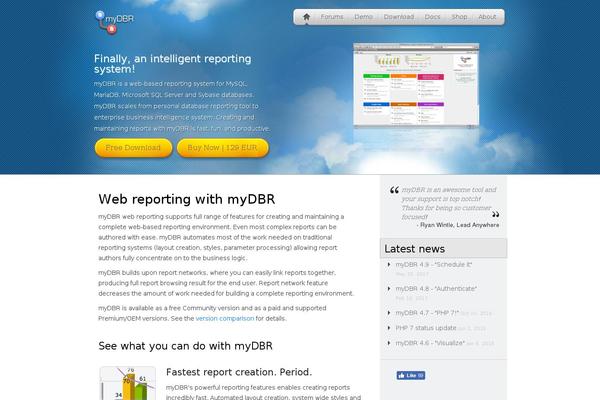Image resolution: width=600 pixels, height=400 pixels.
Task: Click the myDBR logo
Action: pyautogui.click(x=114, y=22)
